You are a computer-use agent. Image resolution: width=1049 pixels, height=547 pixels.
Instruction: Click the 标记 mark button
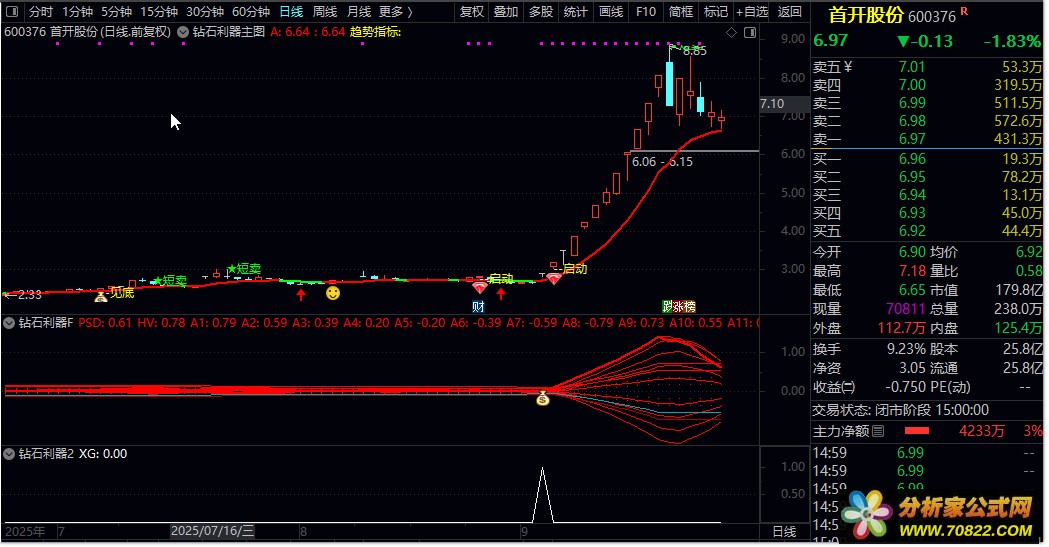tap(715, 11)
